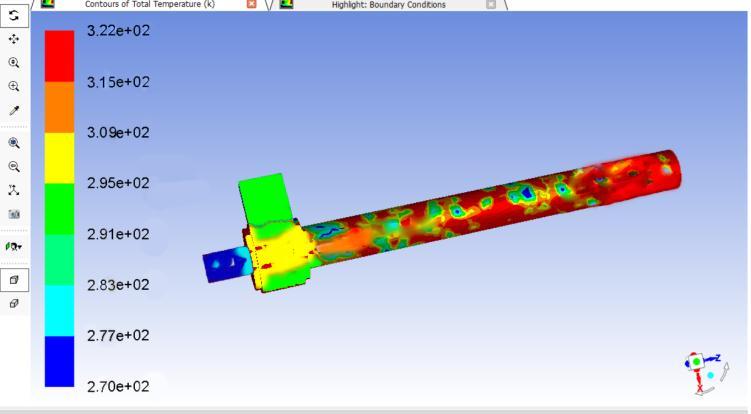Enable the orthographic projection cube icon

tap(14, 303)
